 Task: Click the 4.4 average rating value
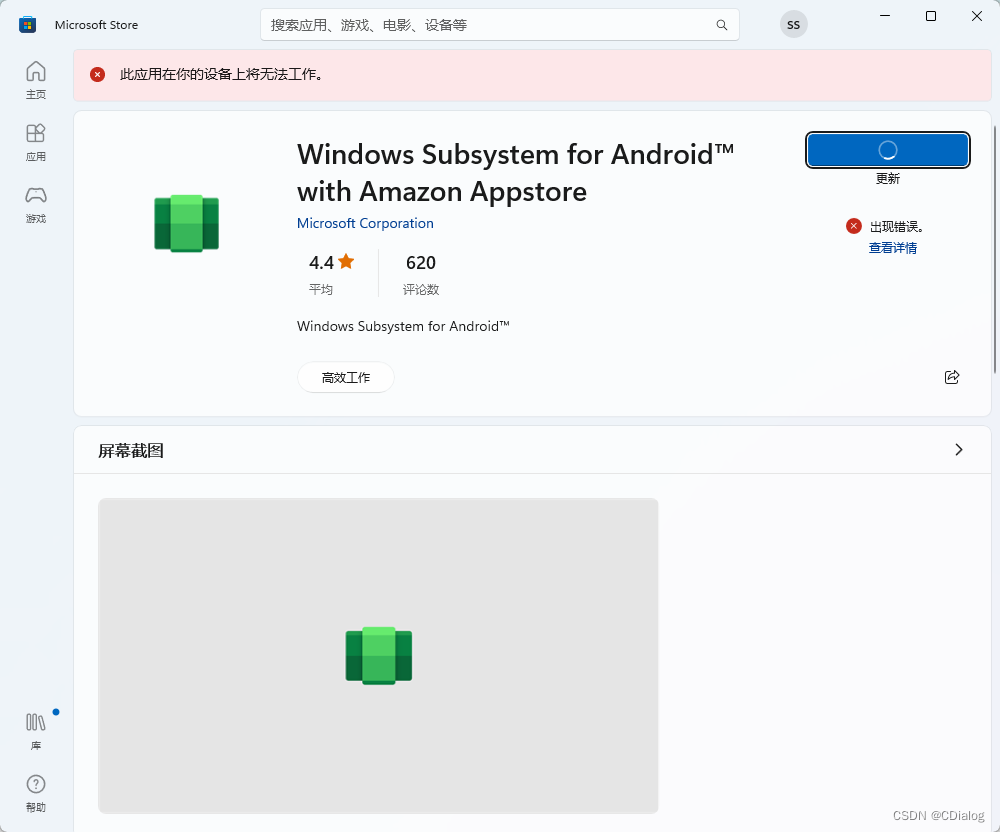[321, 263]
